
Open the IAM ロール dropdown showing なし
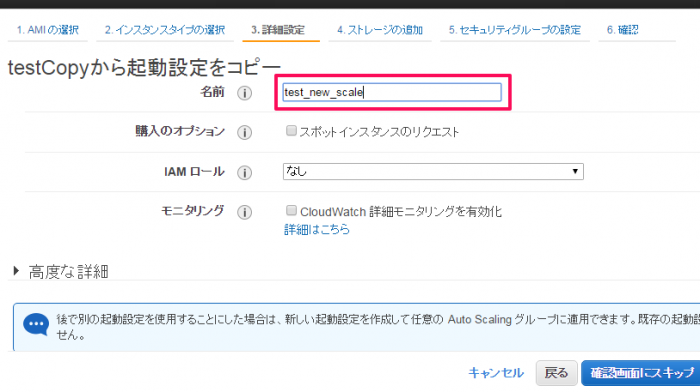click(433, 171)
